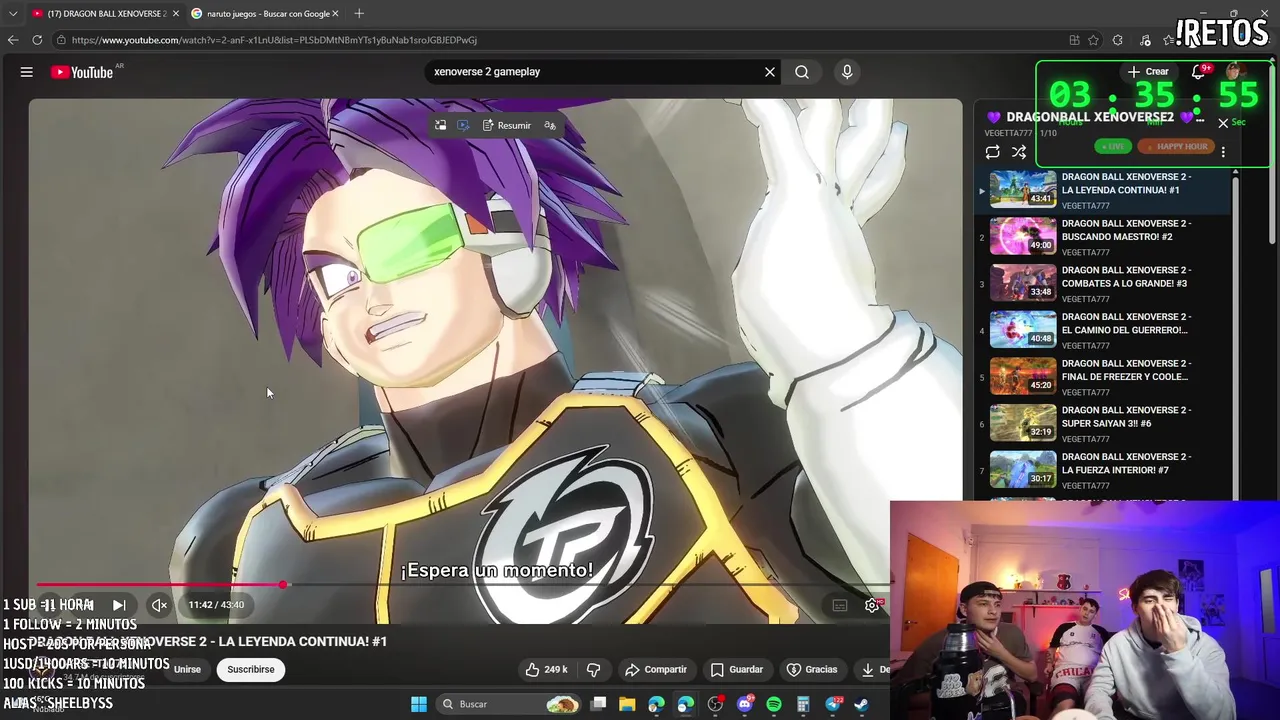Open Task View on taskbar
The width and height of the screenshot is (1280, 720).
coord(598,704)
